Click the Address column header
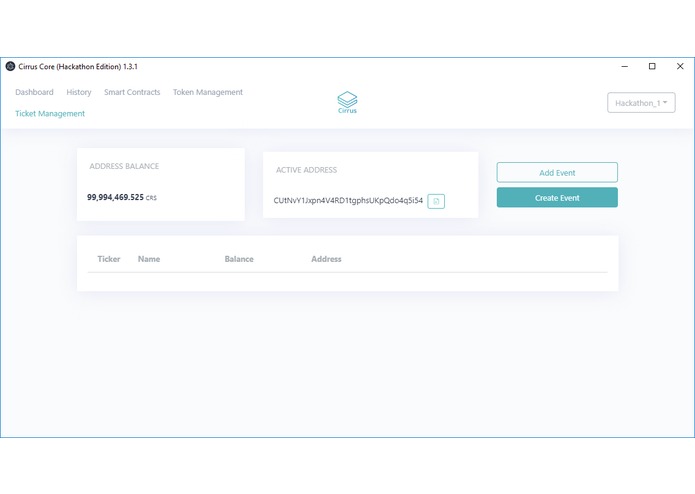This screenshot has height=494, width=695. (x=326, y=259)
